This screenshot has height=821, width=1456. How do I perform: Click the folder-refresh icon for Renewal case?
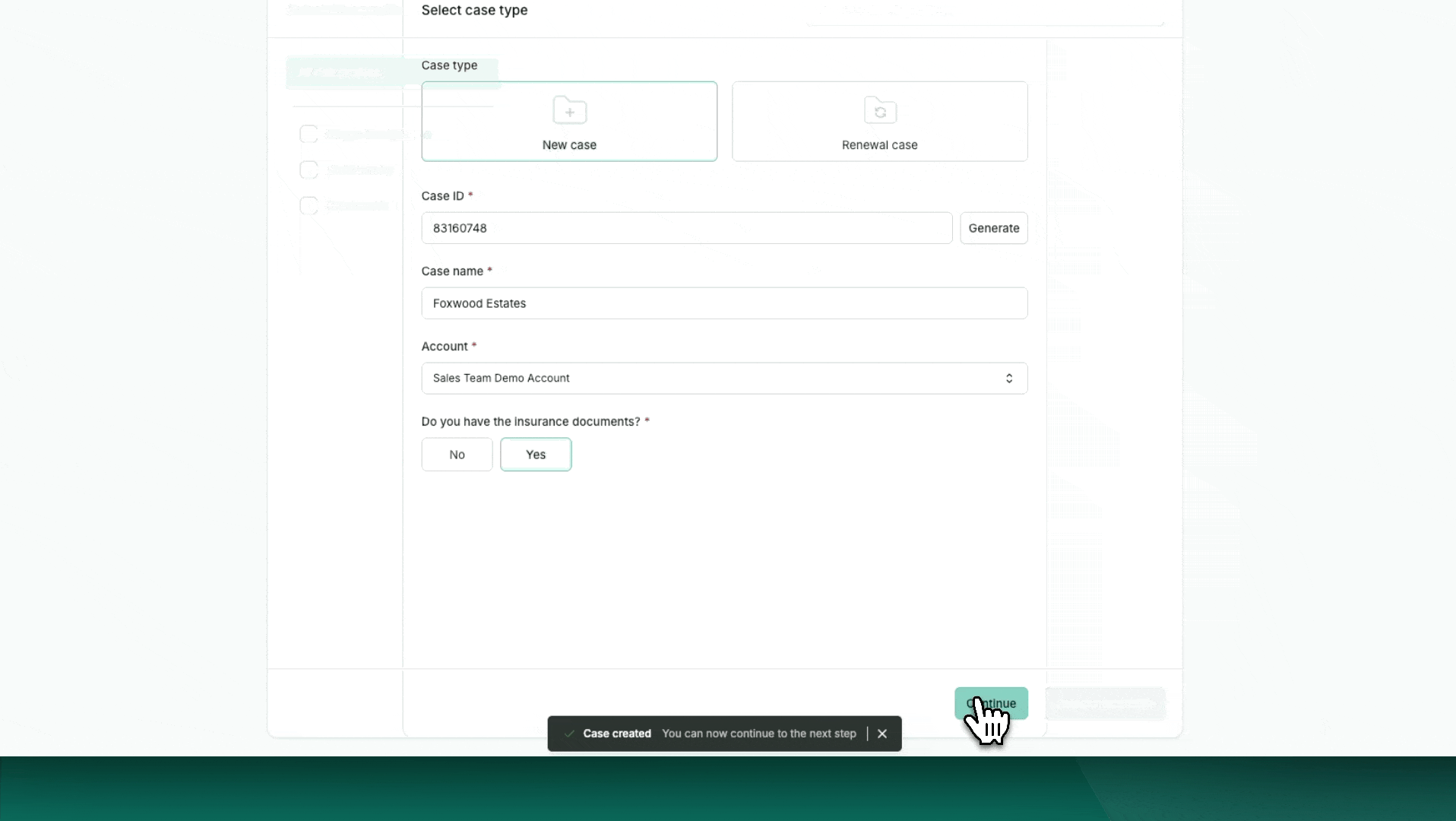pyautogui.click(x=880, y=111)
